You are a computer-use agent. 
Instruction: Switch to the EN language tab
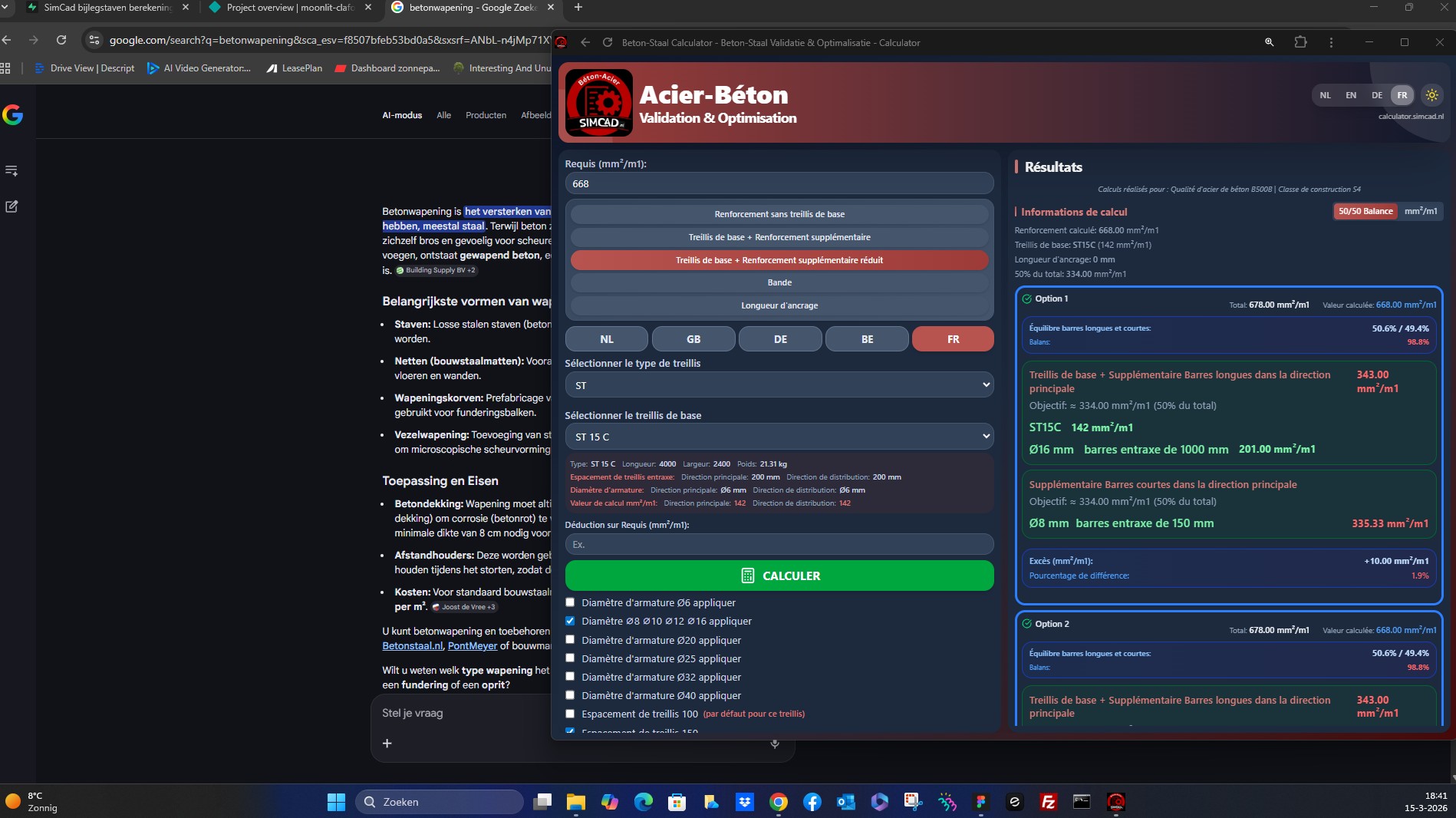click(x=1351, y=95)
